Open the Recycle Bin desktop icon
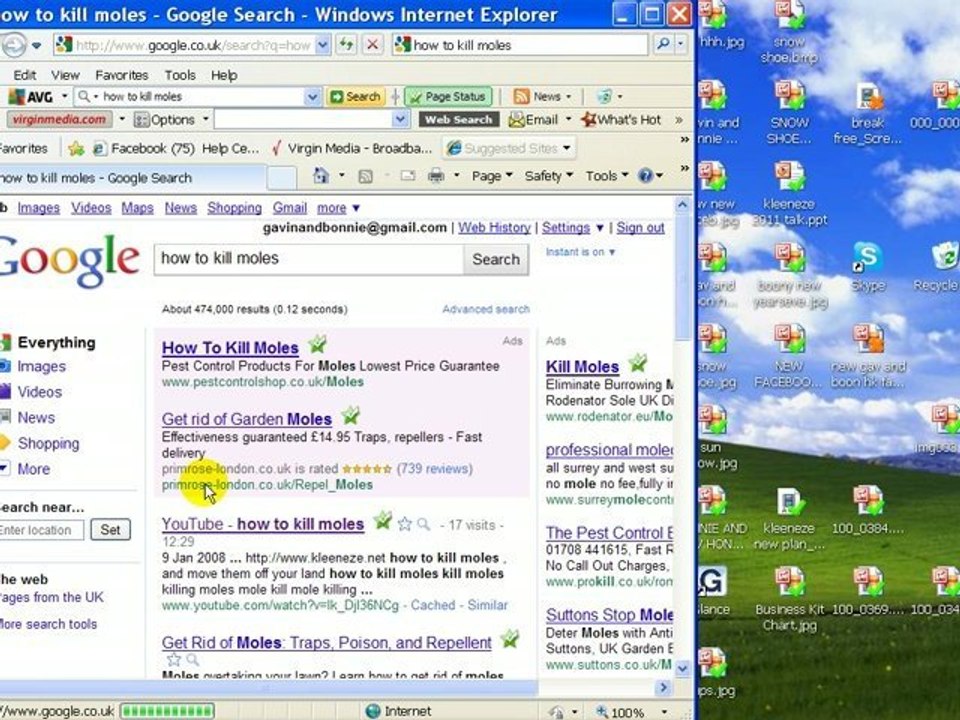This screenshot has height=720, width=960. point(939,266)
